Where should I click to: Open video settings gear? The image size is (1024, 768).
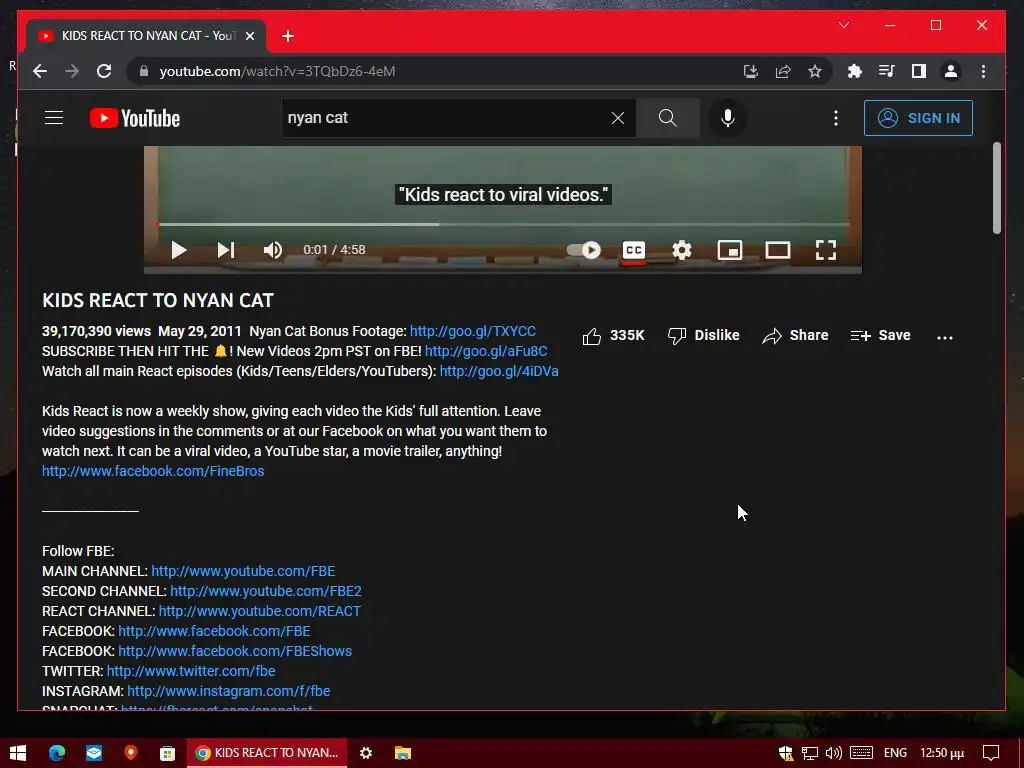point(682,250)
